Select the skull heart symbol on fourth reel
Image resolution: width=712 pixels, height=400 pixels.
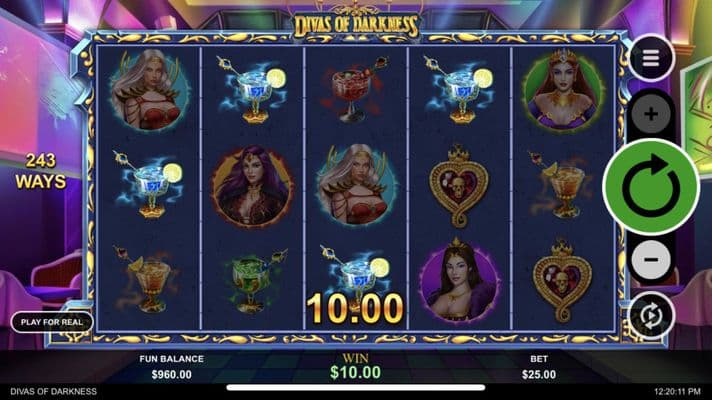click(459, 186)
